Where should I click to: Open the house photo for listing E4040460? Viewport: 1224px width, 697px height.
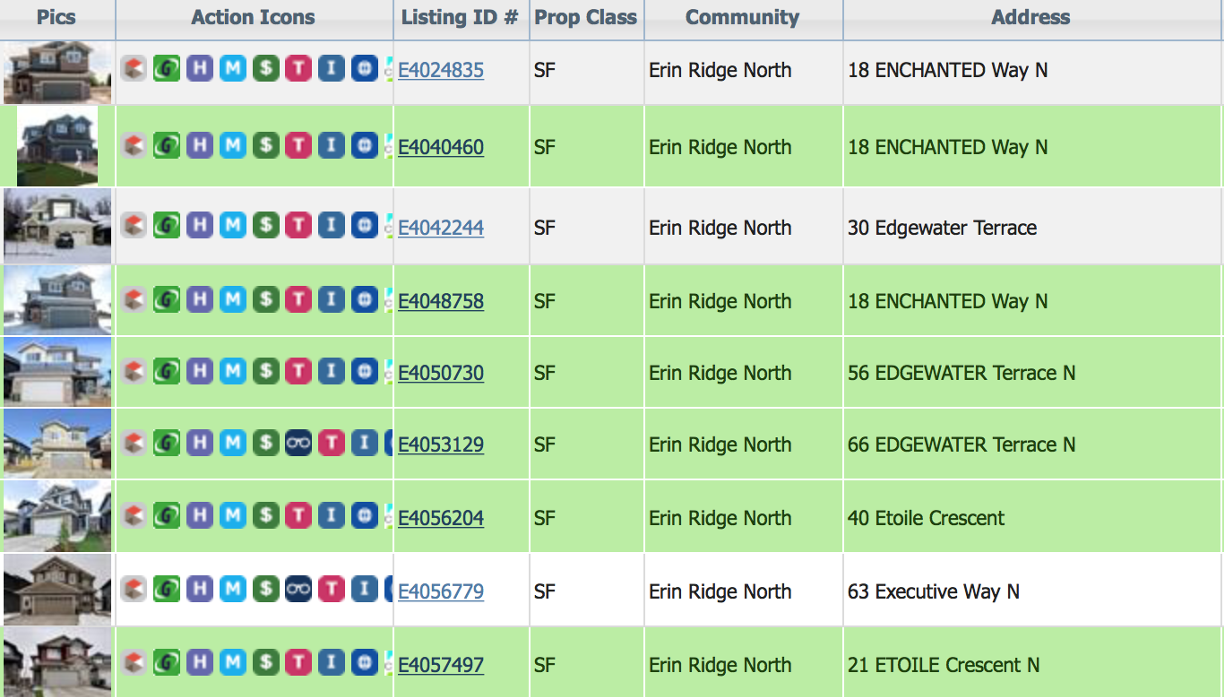57,146
